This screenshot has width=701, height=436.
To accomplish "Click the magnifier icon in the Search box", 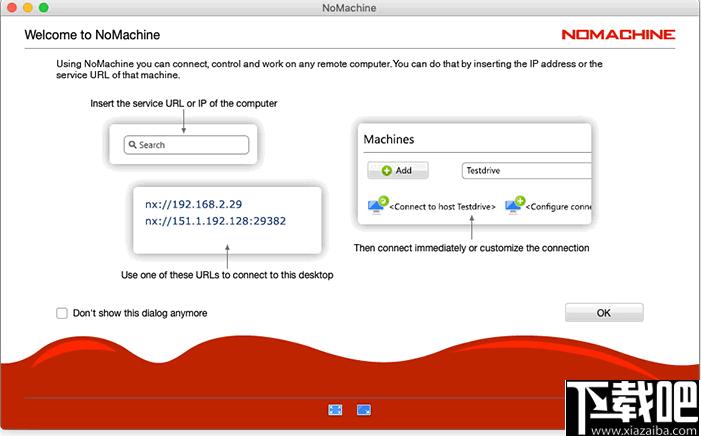I will 132,144.
